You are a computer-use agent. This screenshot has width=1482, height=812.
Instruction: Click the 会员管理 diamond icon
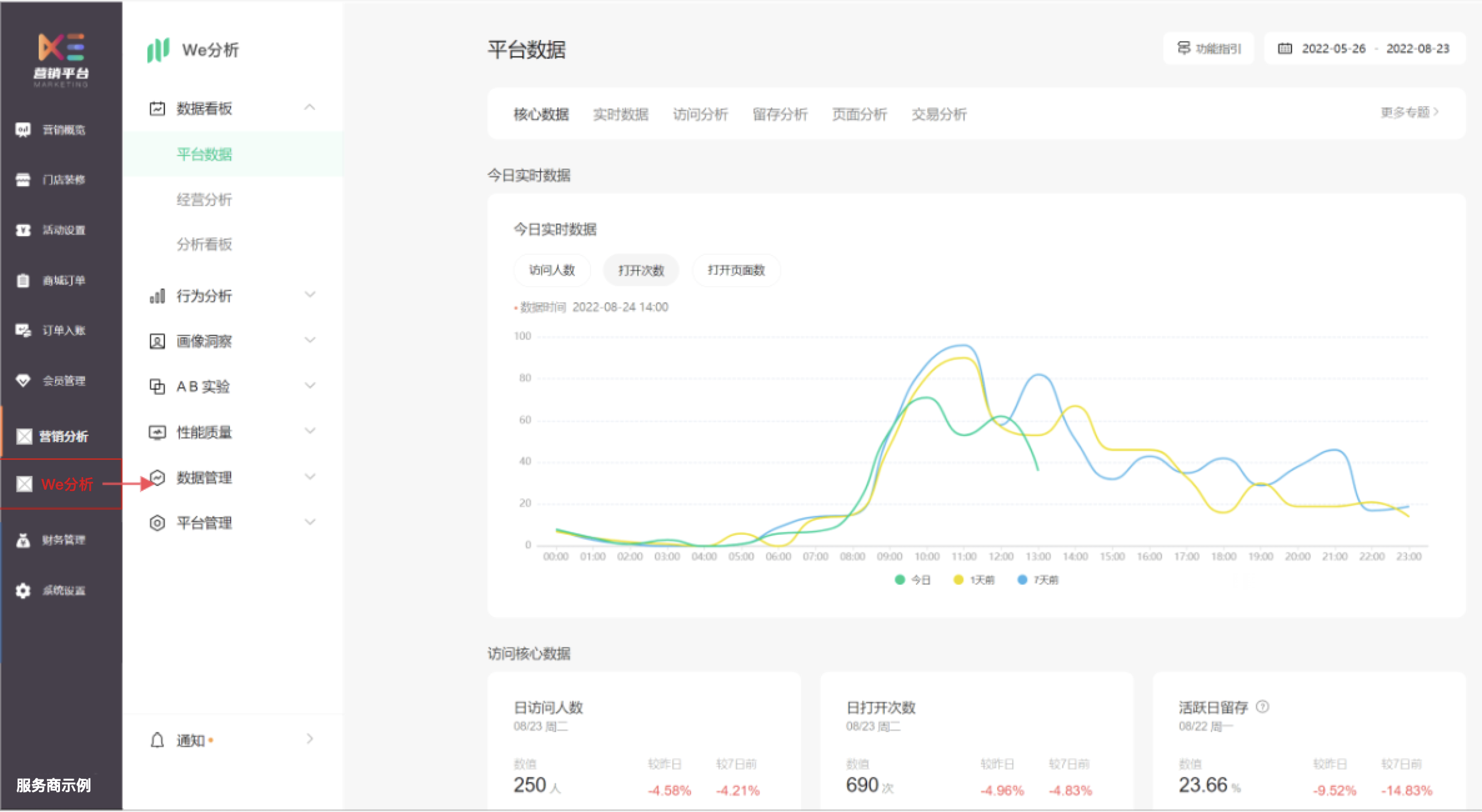pos(23,380)
